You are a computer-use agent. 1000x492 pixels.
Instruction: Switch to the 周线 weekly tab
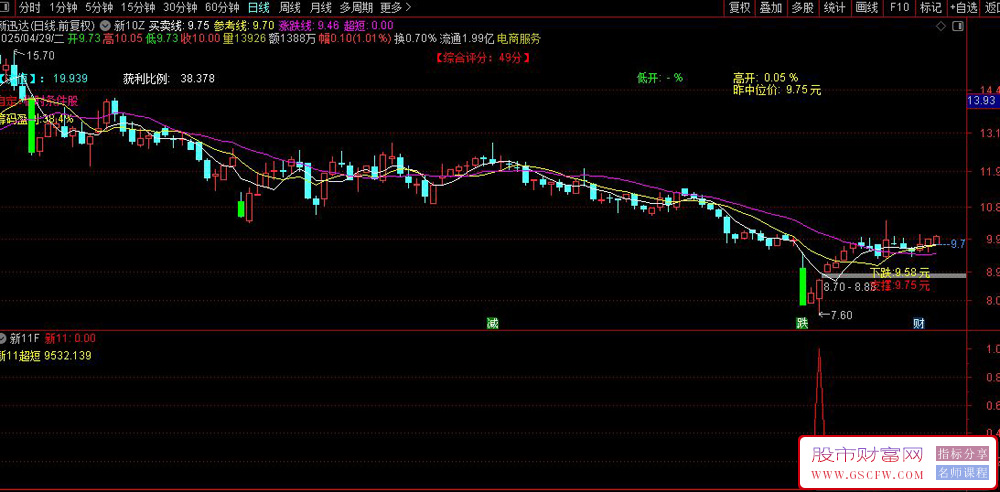point(290,8)
